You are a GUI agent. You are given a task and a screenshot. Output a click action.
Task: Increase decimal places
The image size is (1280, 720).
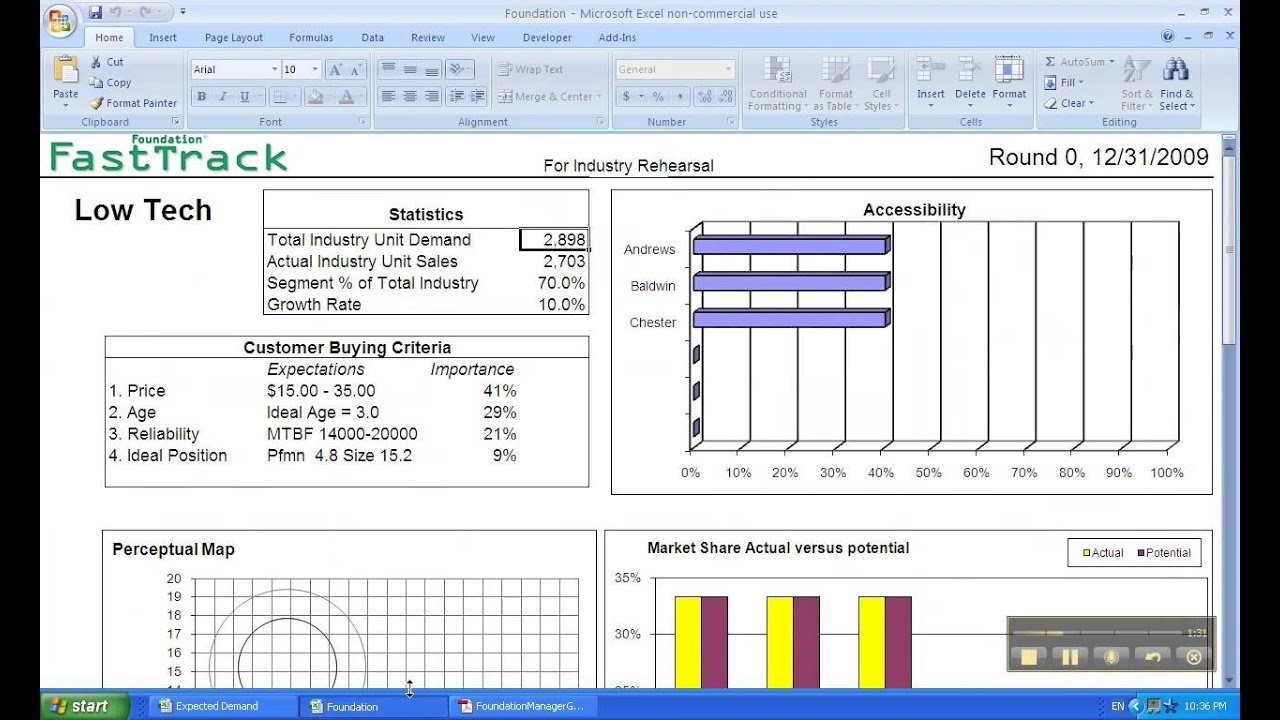pos(704,97)
